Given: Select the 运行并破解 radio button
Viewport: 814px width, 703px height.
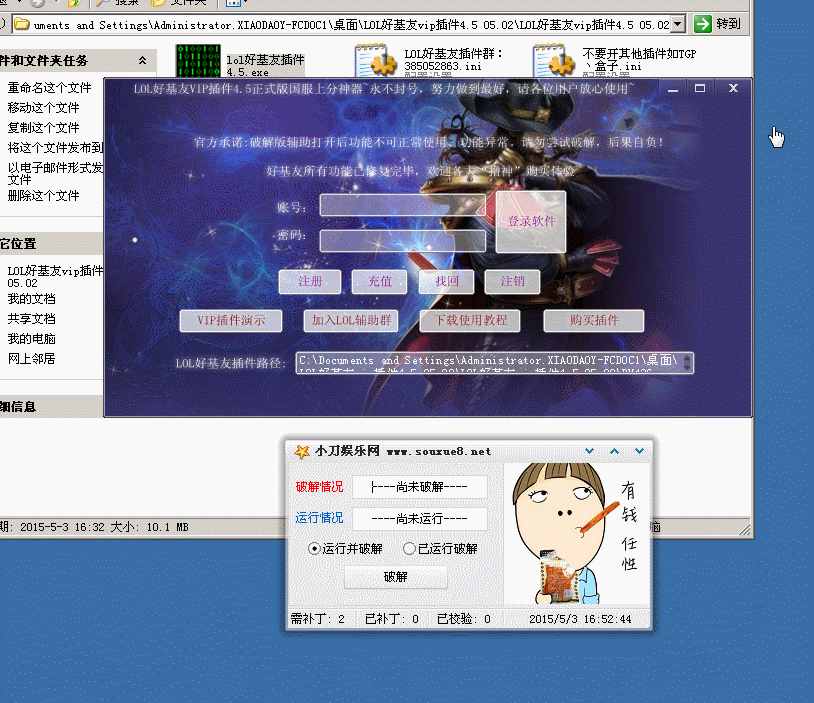Looking at the screenshot, I should (x=314, y=548).
